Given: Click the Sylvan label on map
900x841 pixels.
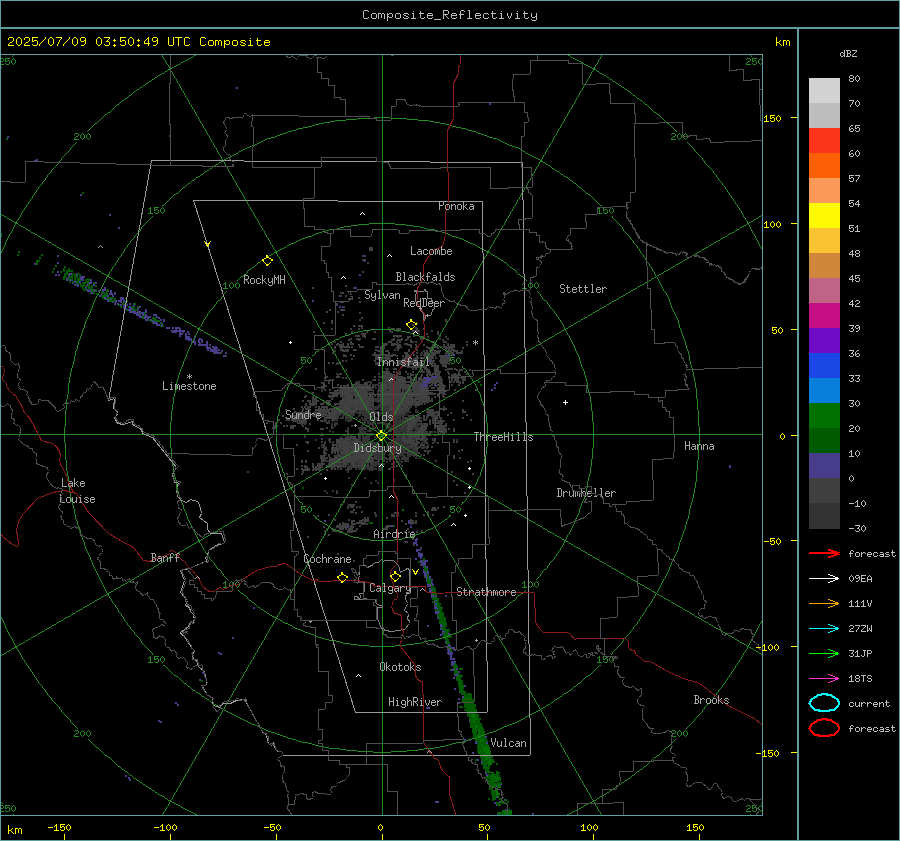Looking at the screenshot, I should click(382, 295).
